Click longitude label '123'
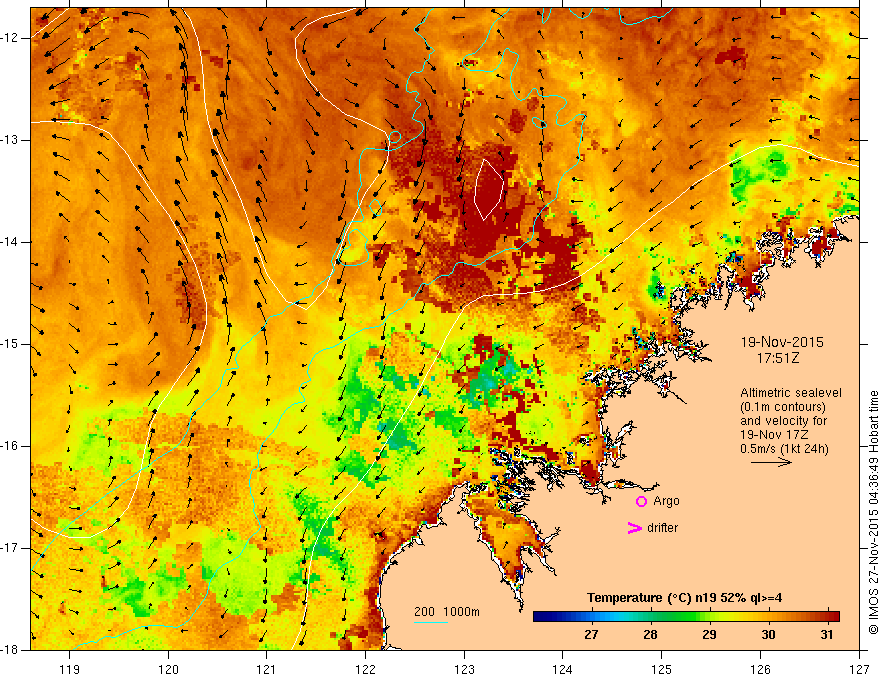The image size is (880, 680). tap(464, 669)
